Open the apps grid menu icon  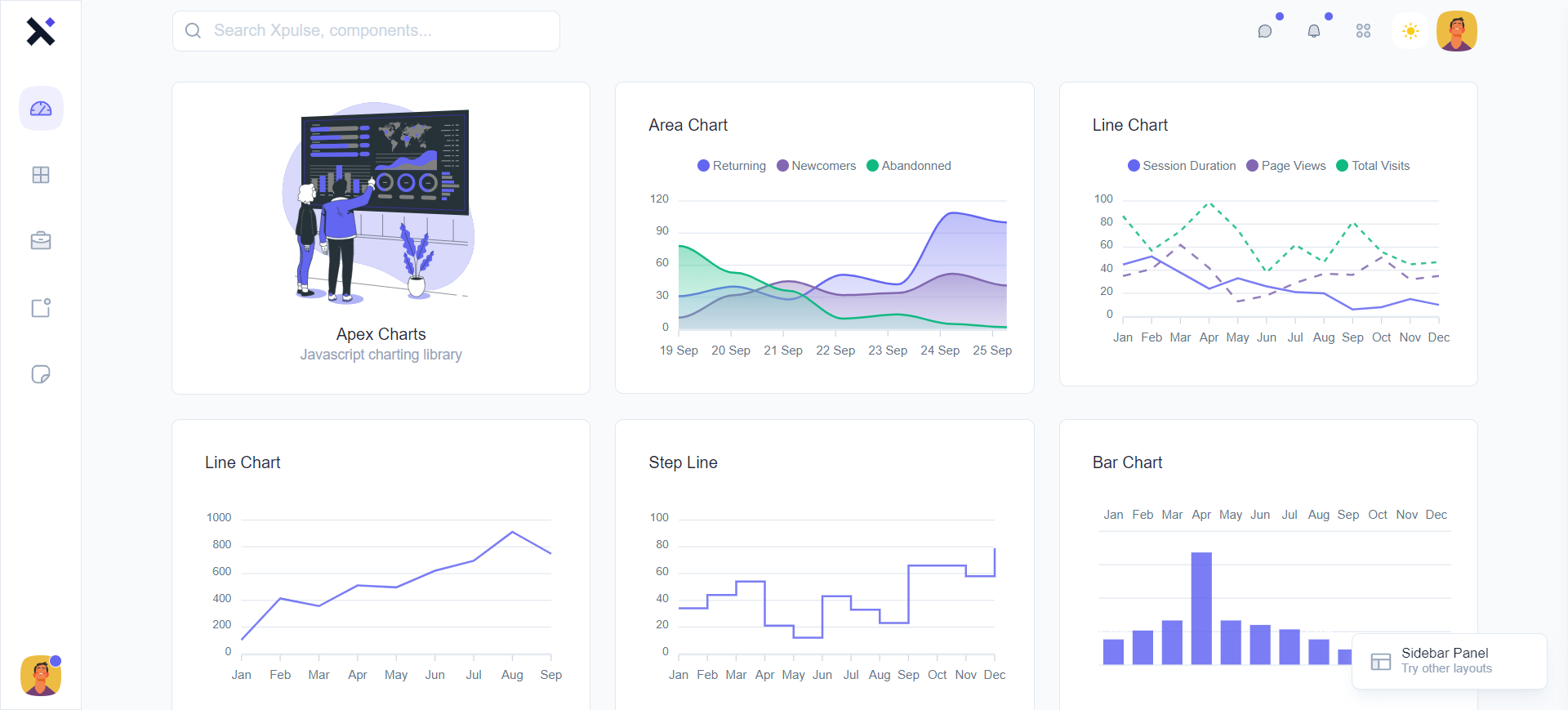[x=1363, y=31]
